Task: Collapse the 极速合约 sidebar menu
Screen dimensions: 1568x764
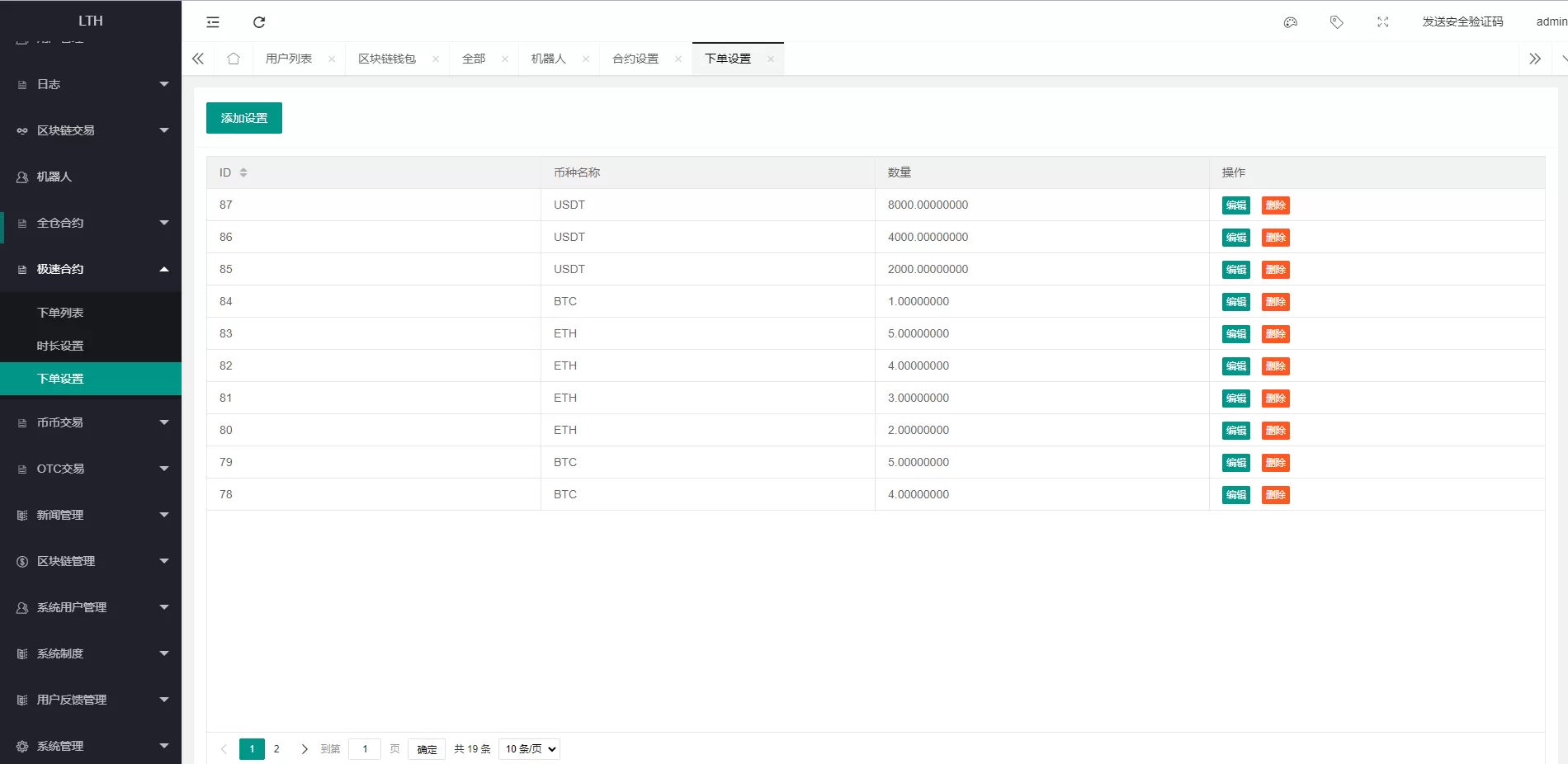Action: [91, 269]
